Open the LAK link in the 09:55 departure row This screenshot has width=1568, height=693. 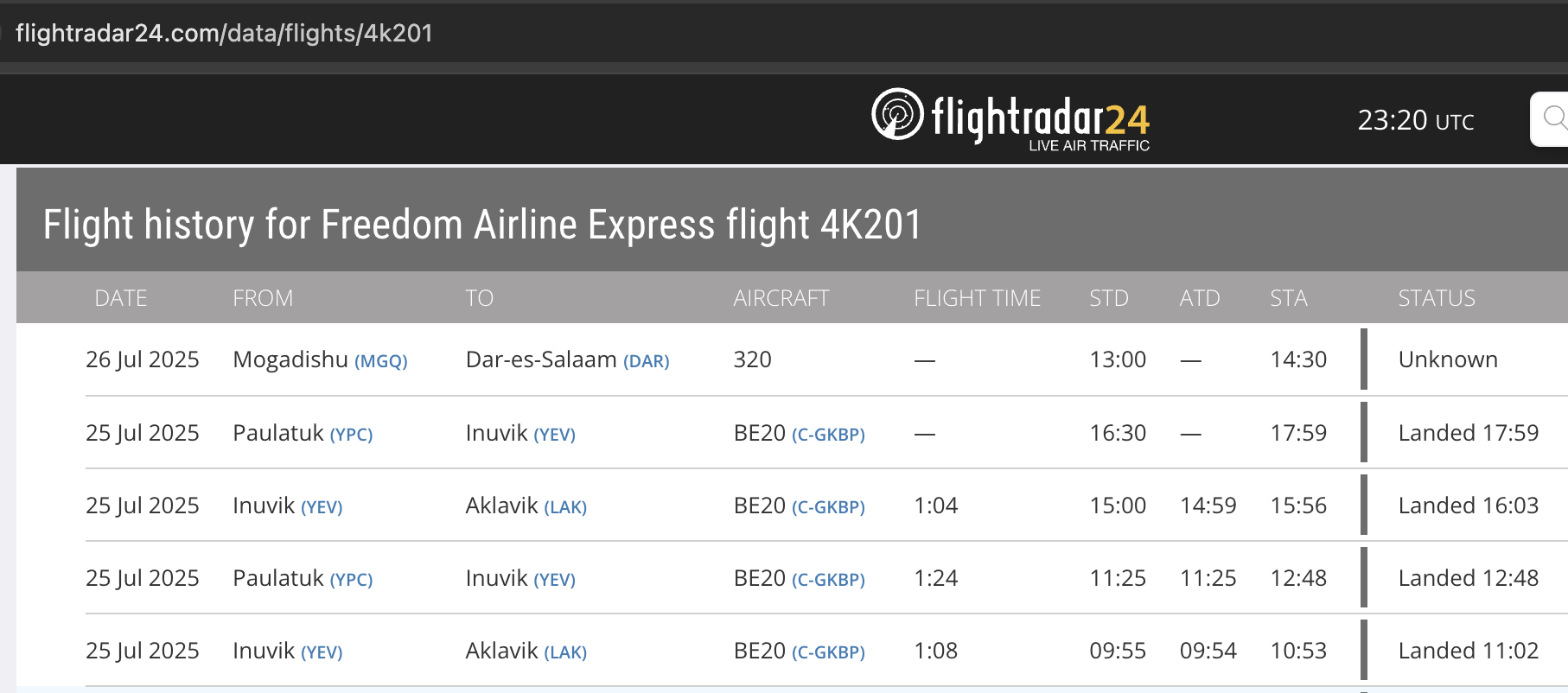click(565, 652)
